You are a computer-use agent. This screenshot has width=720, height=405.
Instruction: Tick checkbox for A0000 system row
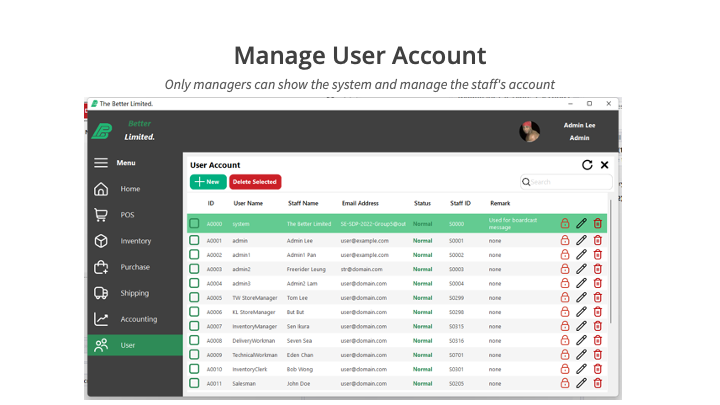click(x=194, y=223)
